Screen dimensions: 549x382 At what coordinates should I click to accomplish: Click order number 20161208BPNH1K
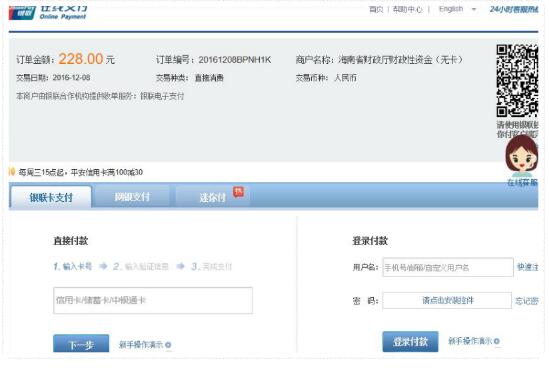235,60
